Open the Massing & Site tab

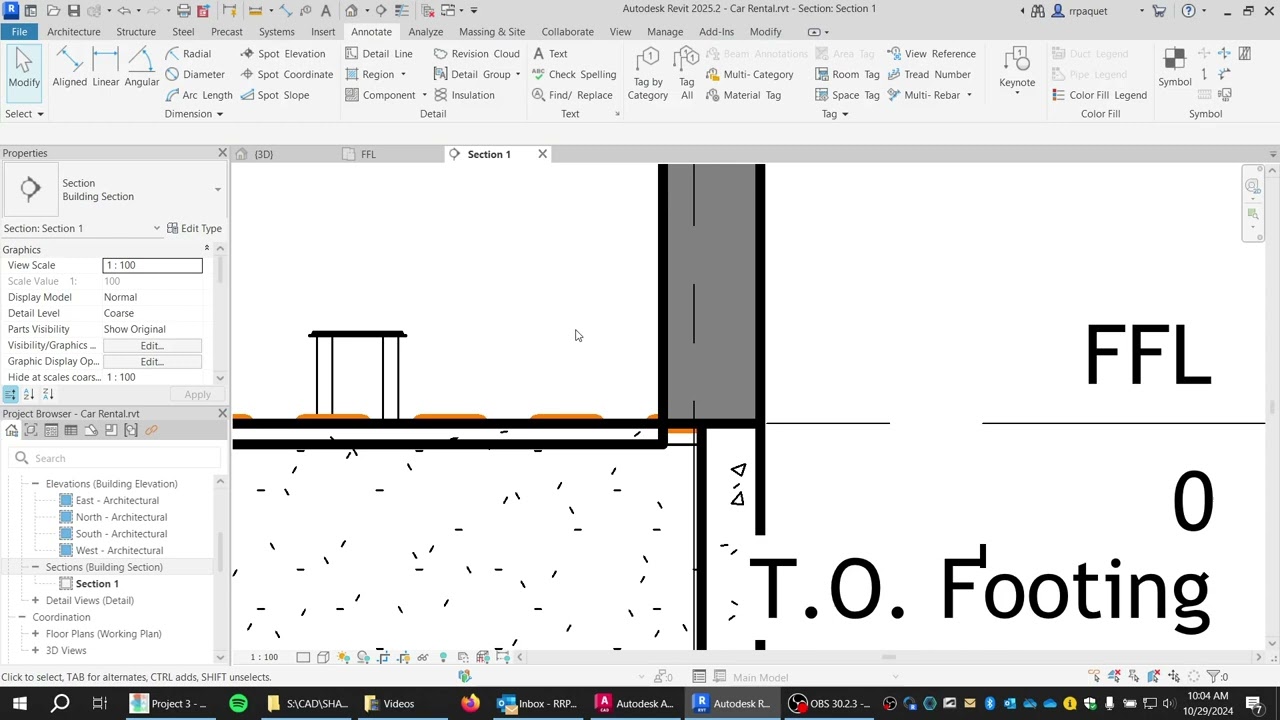(492, 32)
